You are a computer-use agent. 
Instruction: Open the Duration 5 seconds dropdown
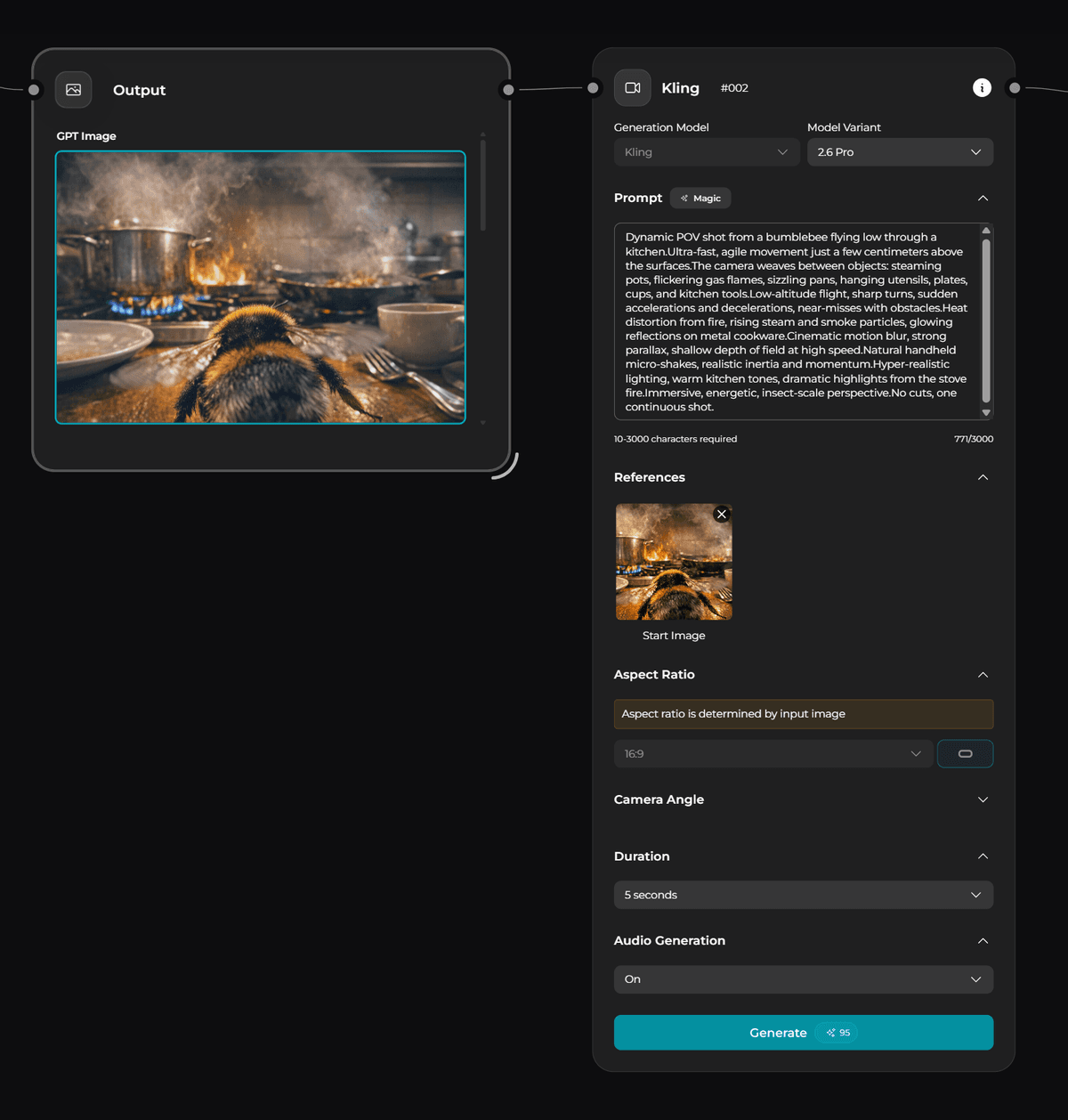[x=803, y=895]
